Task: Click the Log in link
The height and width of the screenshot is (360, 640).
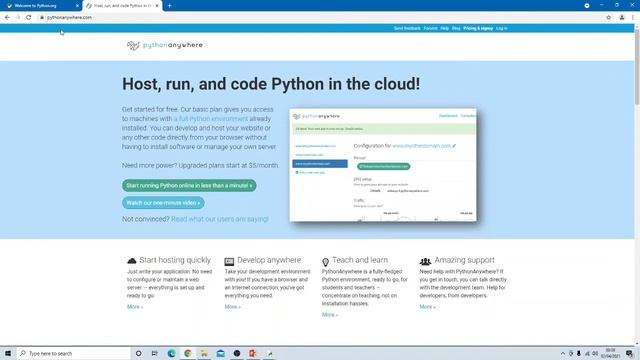Action: pos(502,28)
